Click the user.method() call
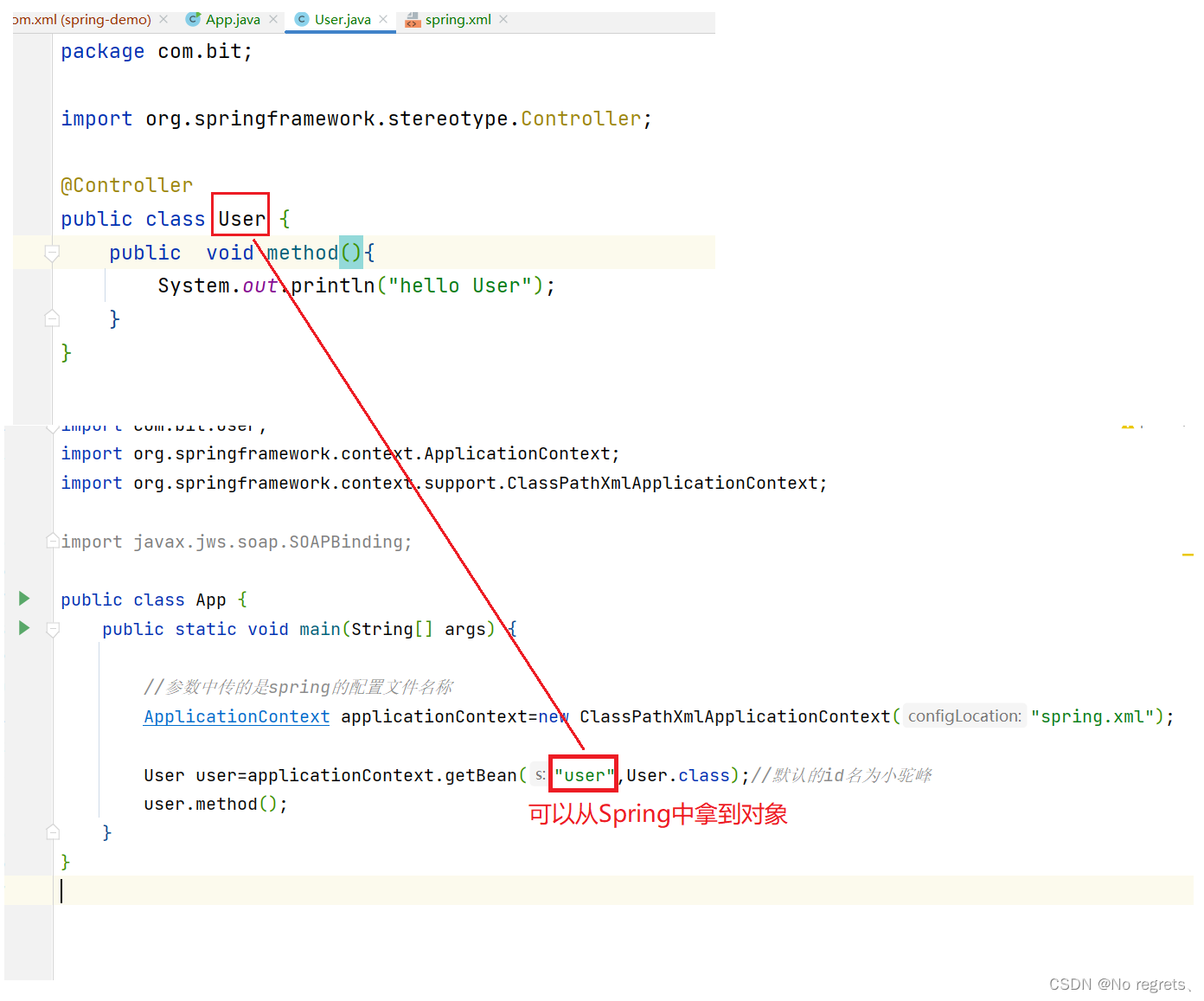The height and width of the screenshot is (1001, 1204). coord(215,805)
